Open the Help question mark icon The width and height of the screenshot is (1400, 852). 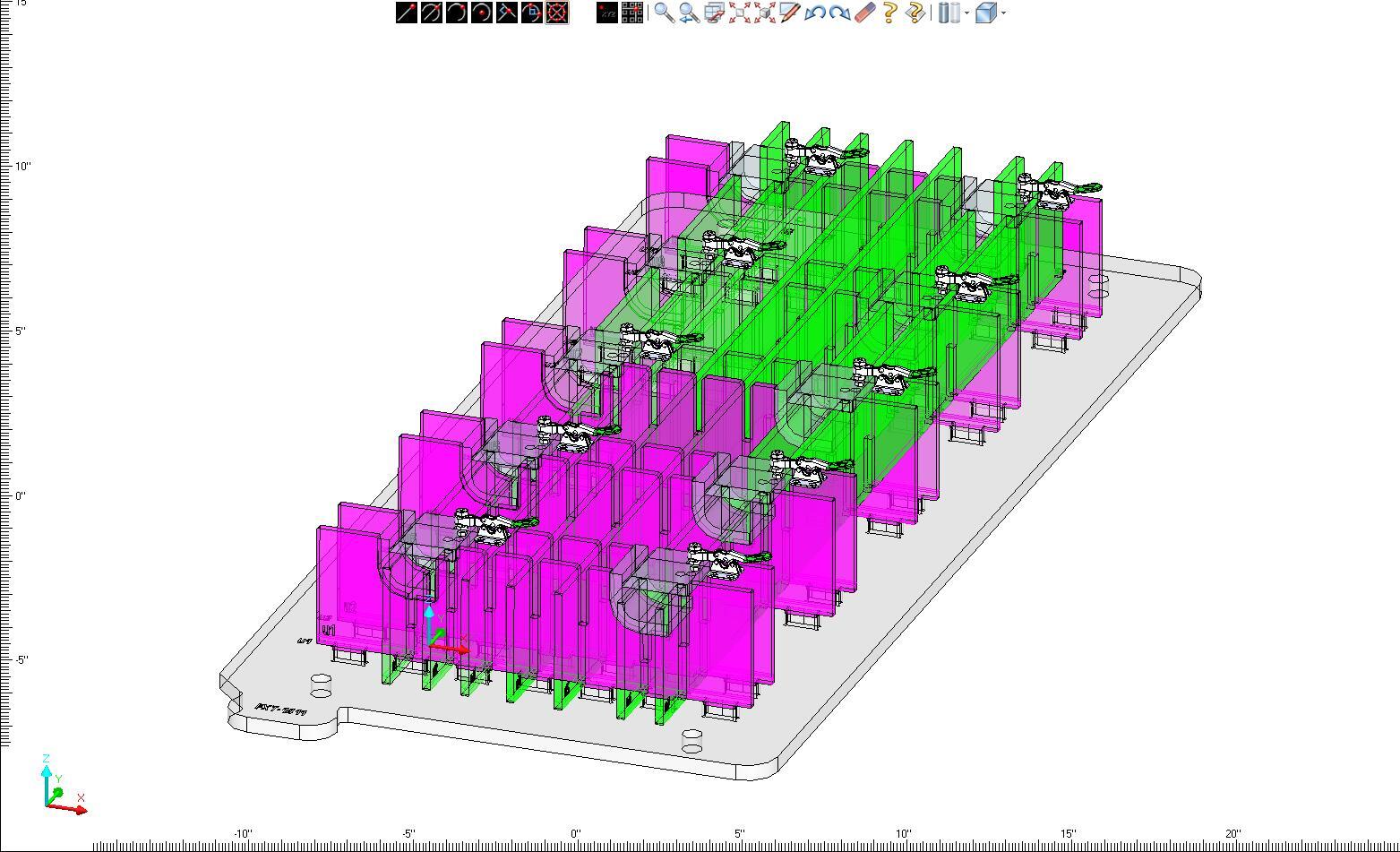tap(888, 13)
